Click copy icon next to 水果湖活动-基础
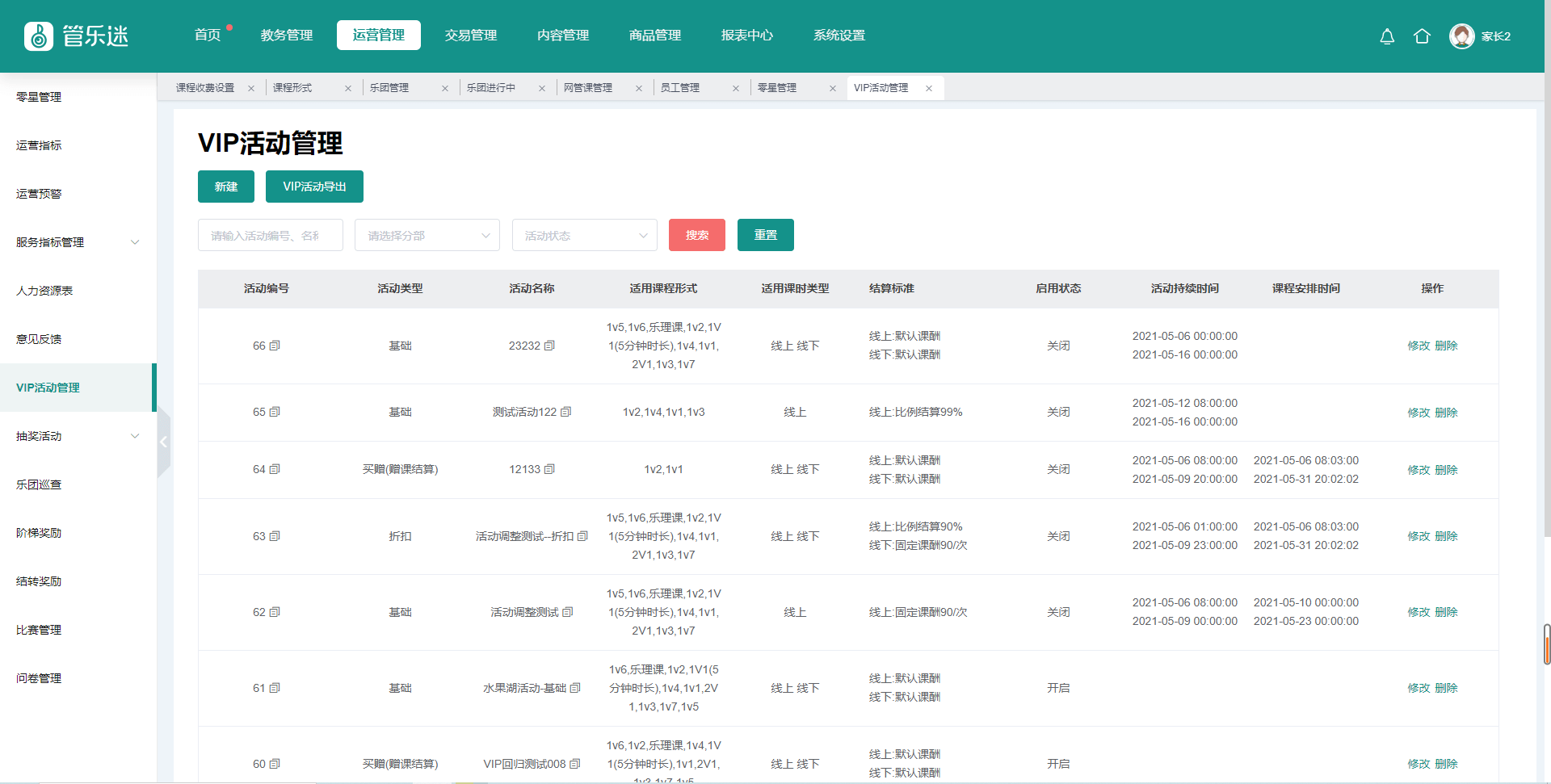The width and height of the screenshot is (1551, 784). 575,688
